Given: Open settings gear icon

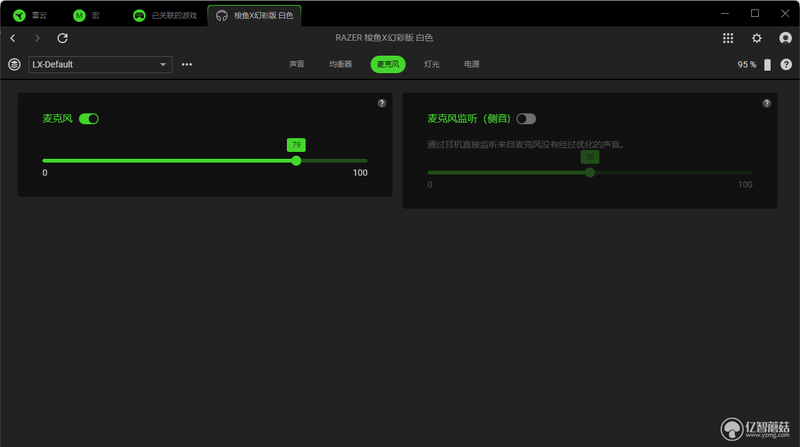Looking at the screenshot, I should coord(757,38).
